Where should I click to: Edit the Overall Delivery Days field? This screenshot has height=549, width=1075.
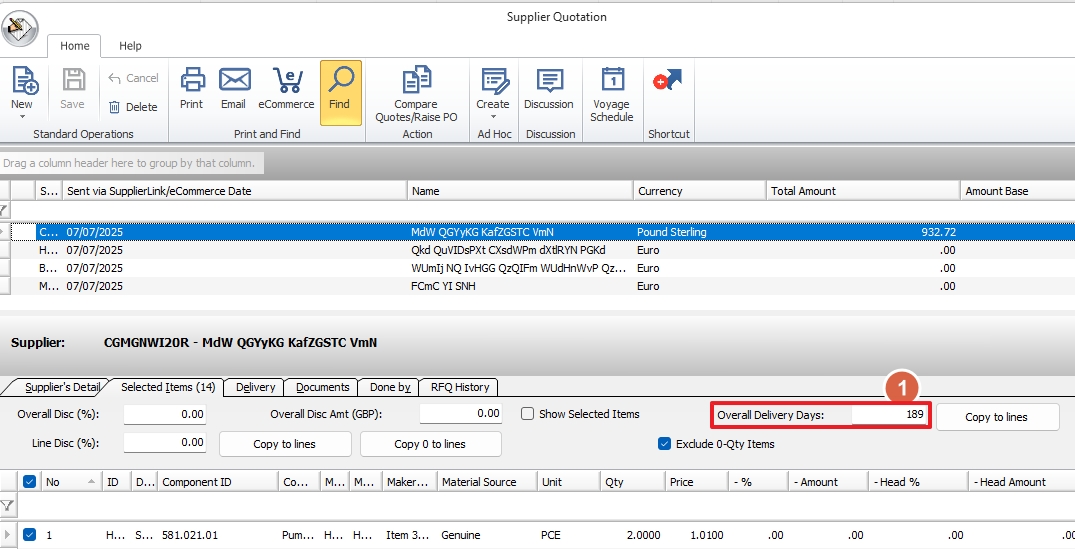890,414
